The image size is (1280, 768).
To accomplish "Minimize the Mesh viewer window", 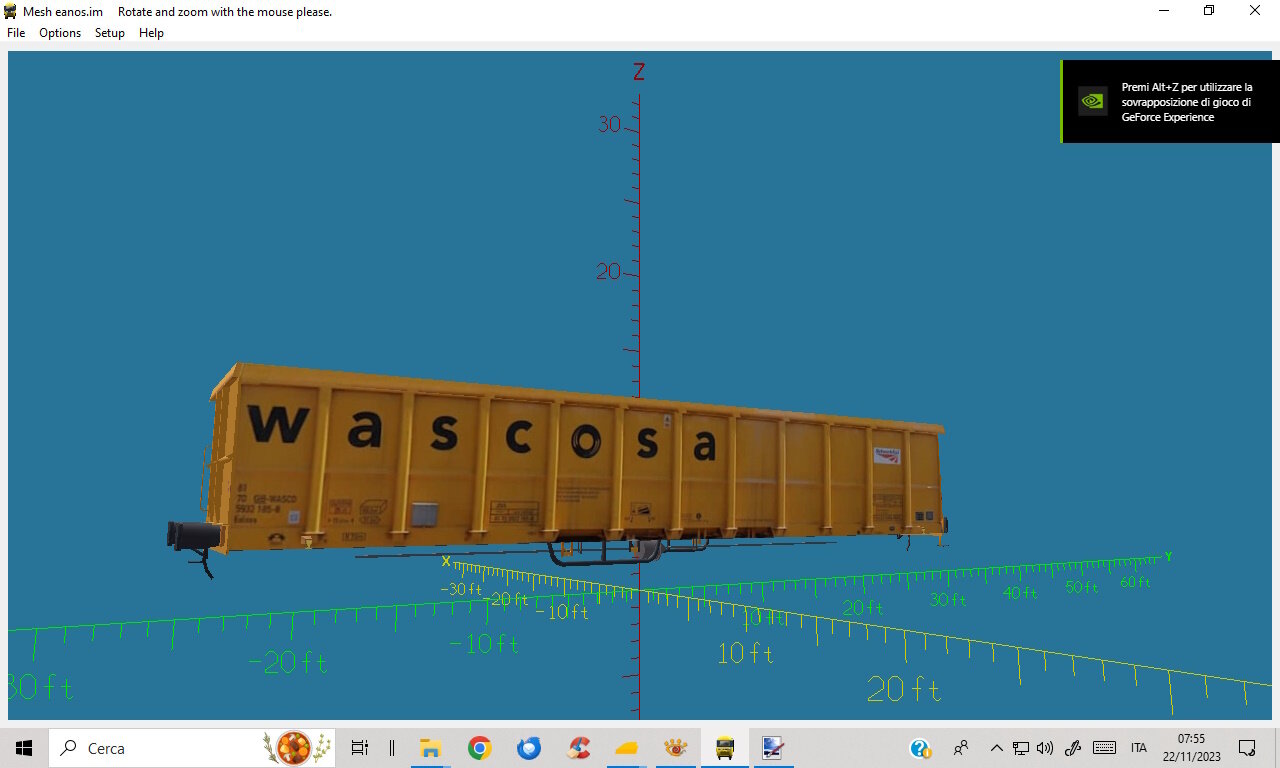I will click(x=1164, y=11).
